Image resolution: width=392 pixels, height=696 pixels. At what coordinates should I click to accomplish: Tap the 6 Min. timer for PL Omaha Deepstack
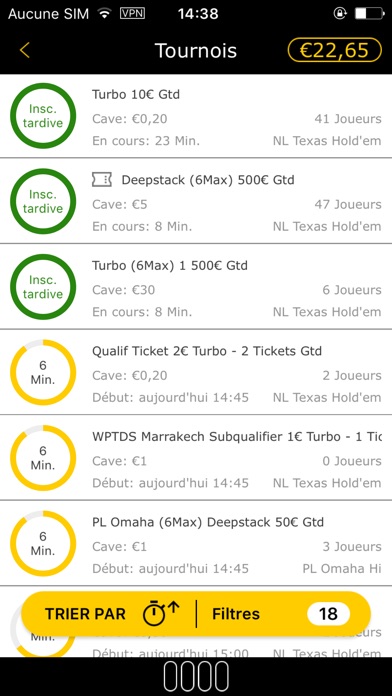tap(43, 544)
